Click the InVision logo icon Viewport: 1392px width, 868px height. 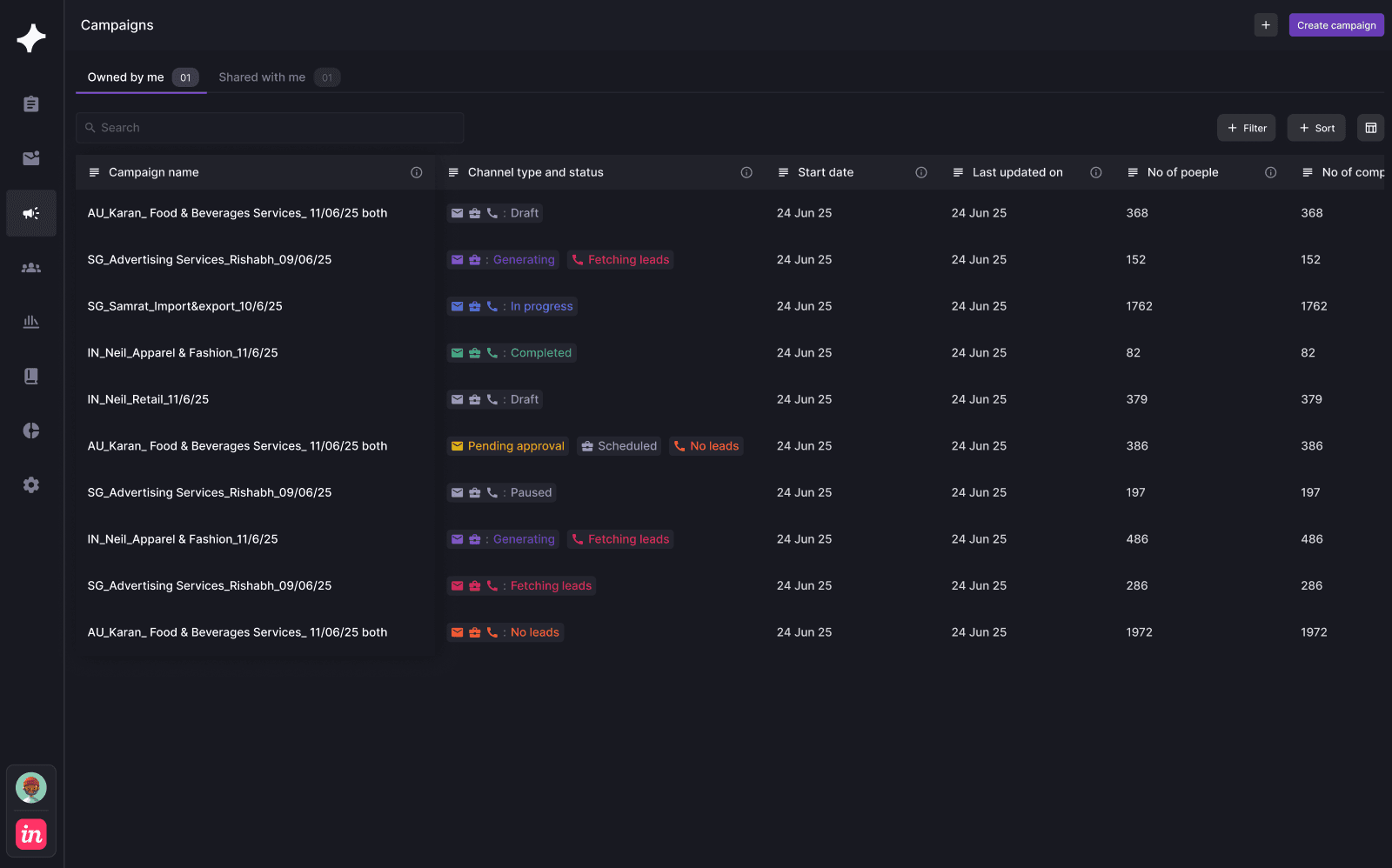31,835
